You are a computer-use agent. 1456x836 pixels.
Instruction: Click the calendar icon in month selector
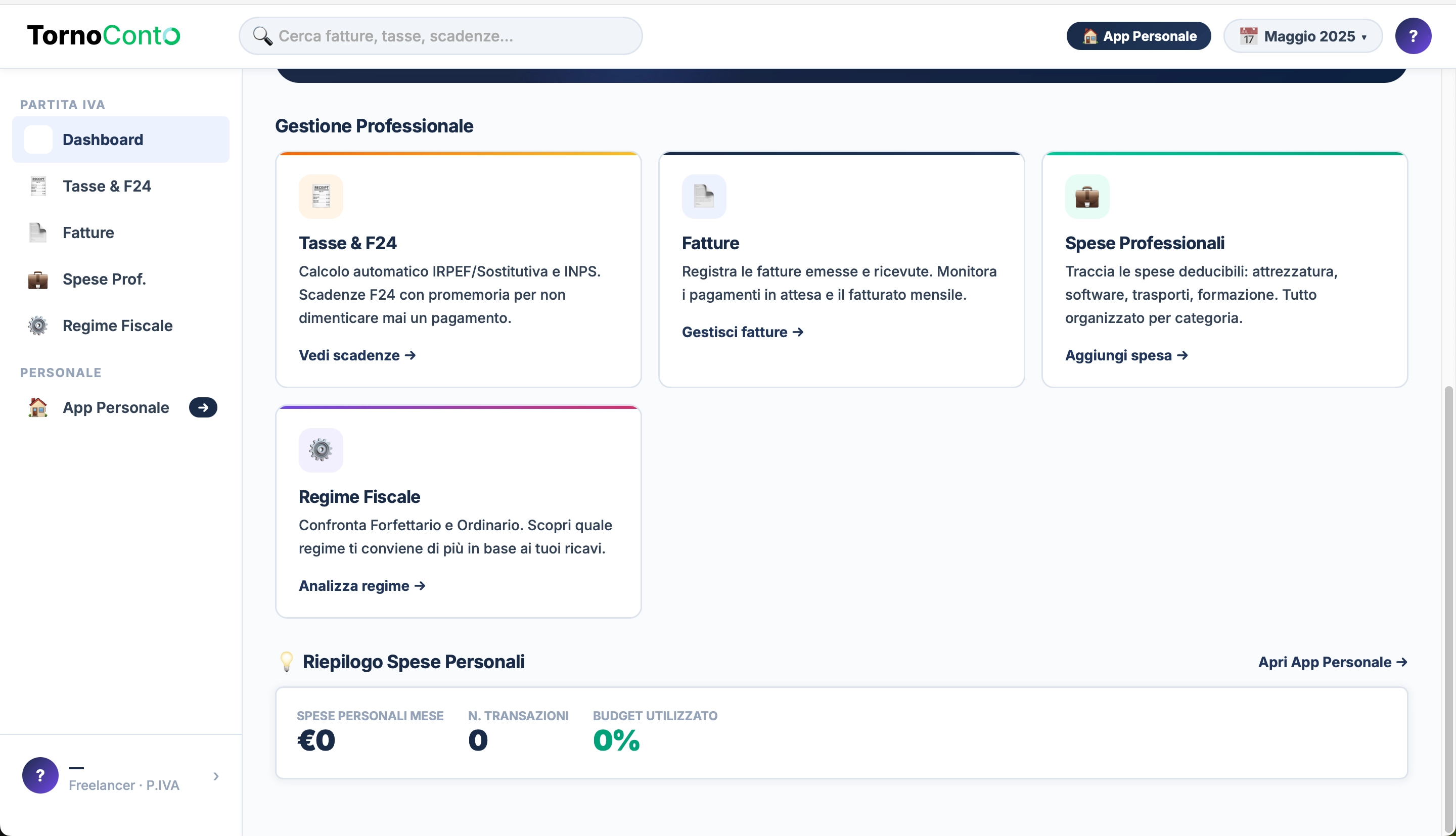pos(1248,36)
